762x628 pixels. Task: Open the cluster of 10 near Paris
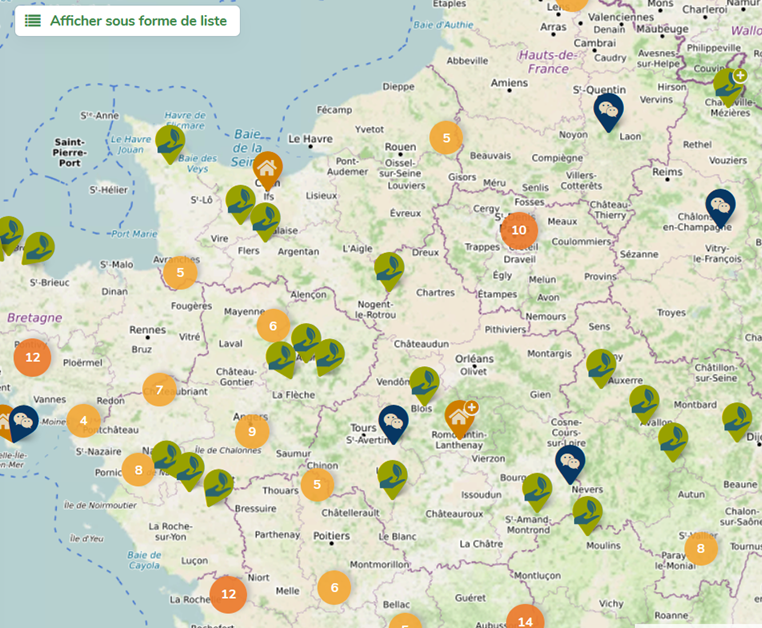tap(519, 230)
